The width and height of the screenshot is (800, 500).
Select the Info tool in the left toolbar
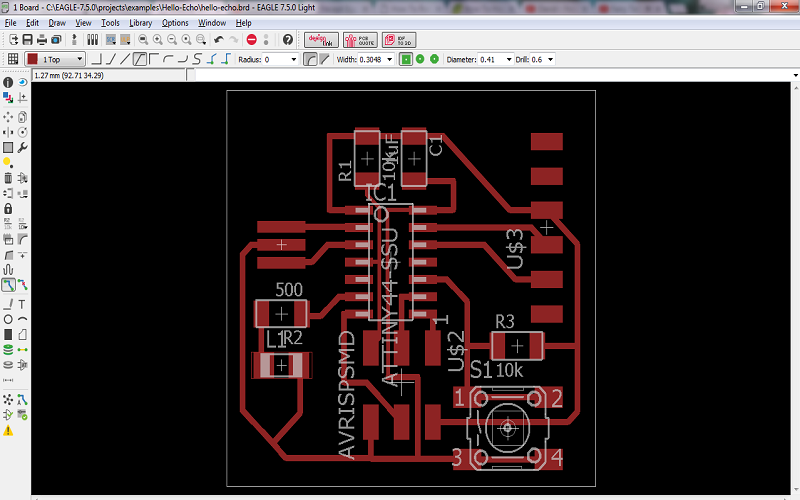click(8, 82)
